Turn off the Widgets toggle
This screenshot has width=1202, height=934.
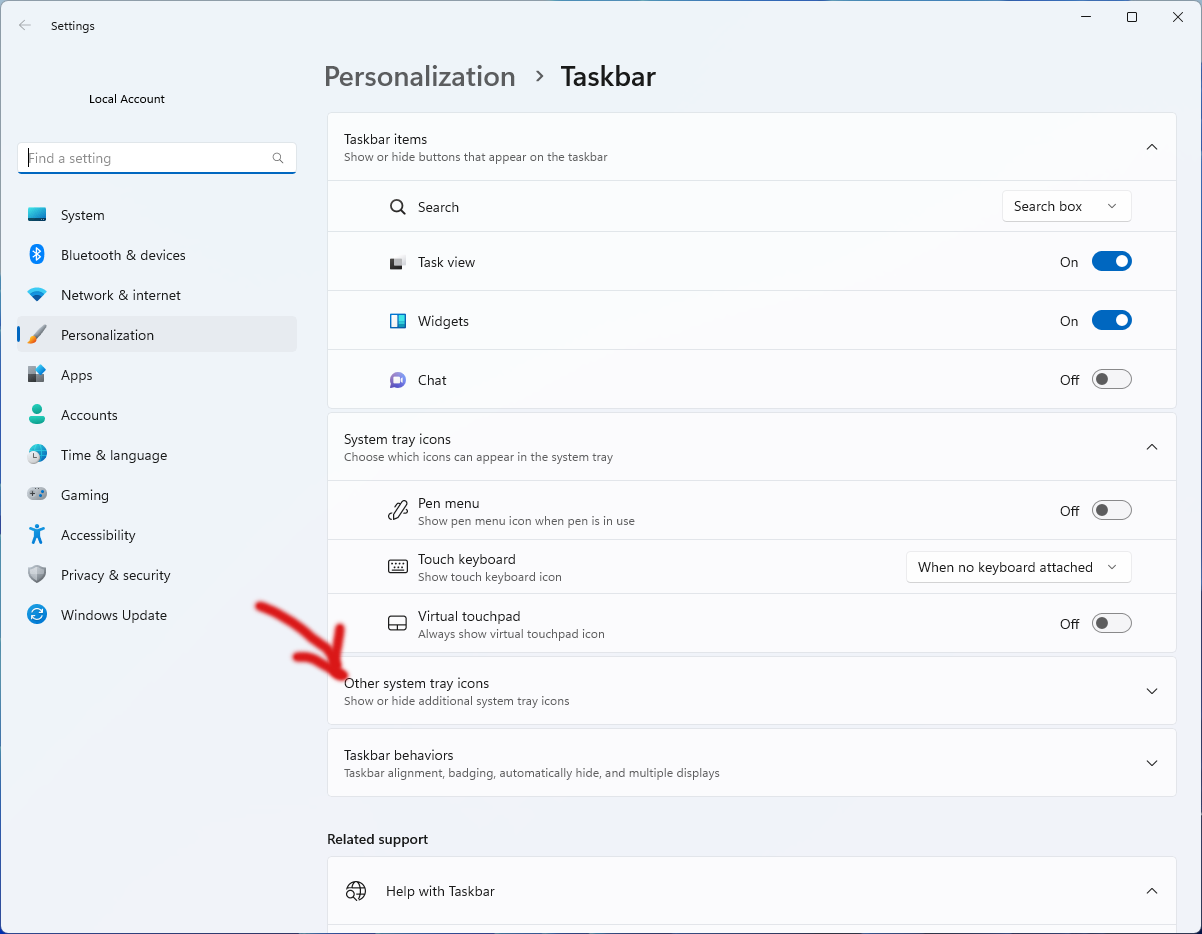point(1111,321)
